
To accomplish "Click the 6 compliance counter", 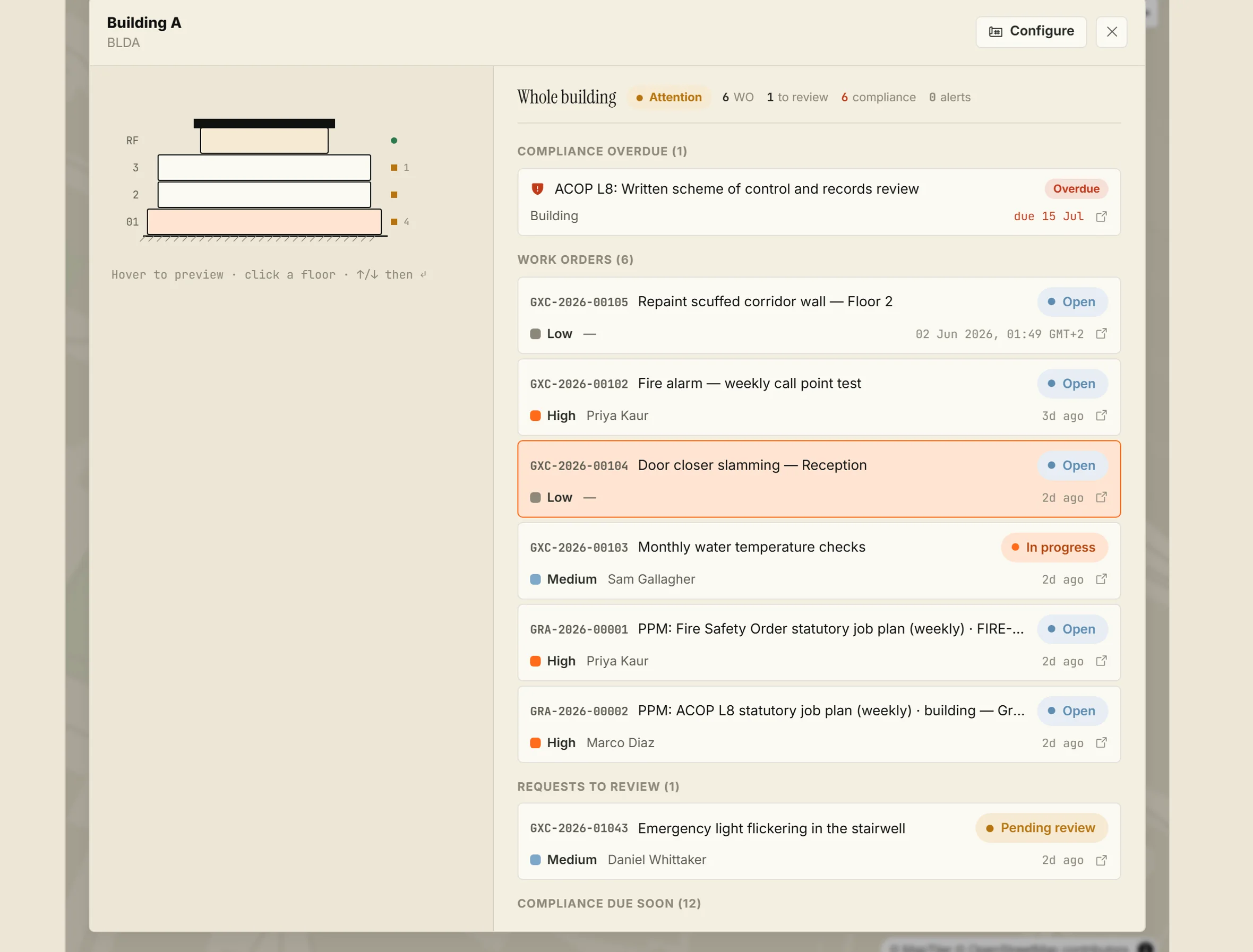I will click(x=878, y=98).
